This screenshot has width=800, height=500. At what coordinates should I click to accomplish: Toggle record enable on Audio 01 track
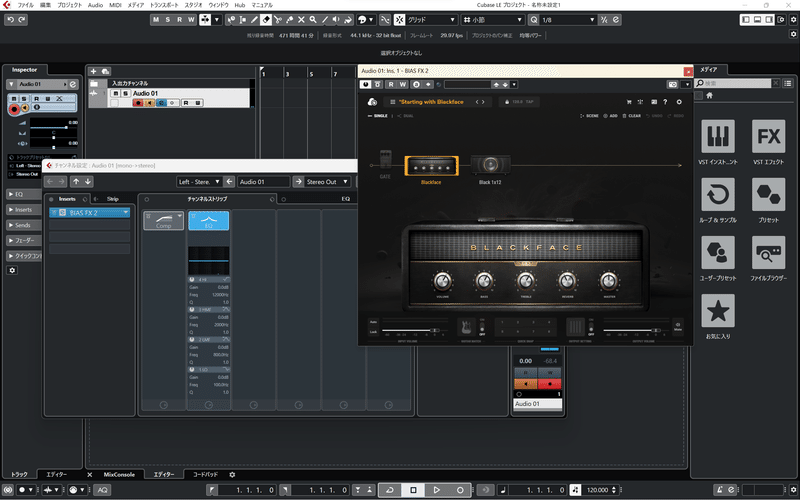click(x=138, y=103)
